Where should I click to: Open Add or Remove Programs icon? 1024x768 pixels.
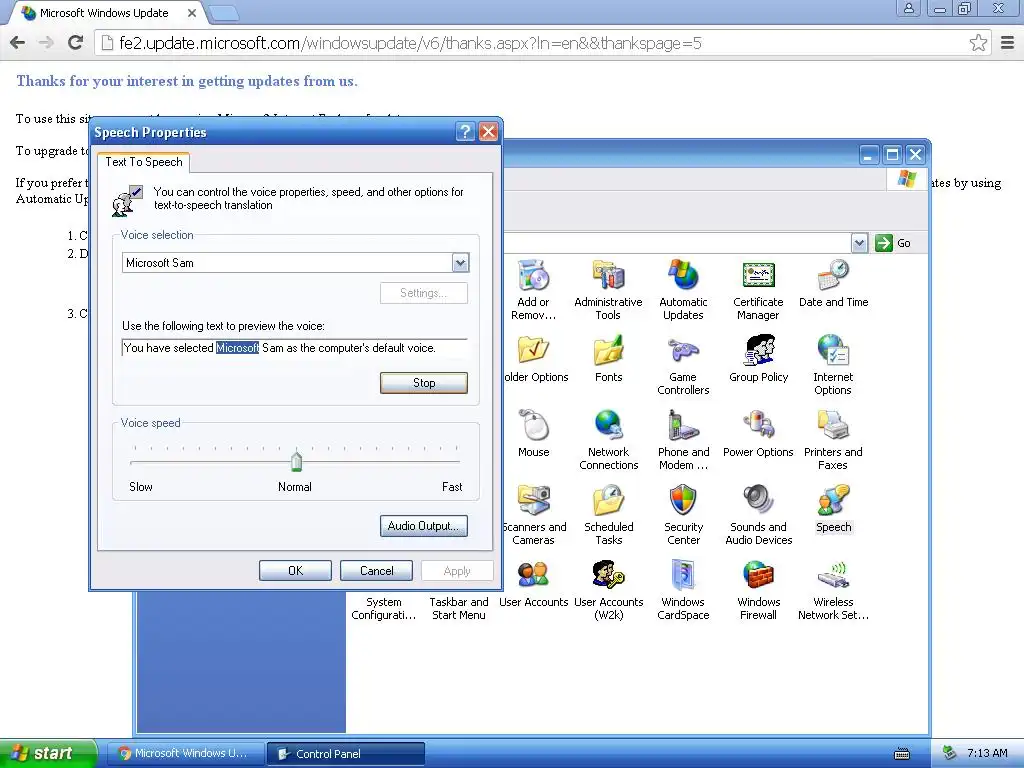(x=534, y=290)
